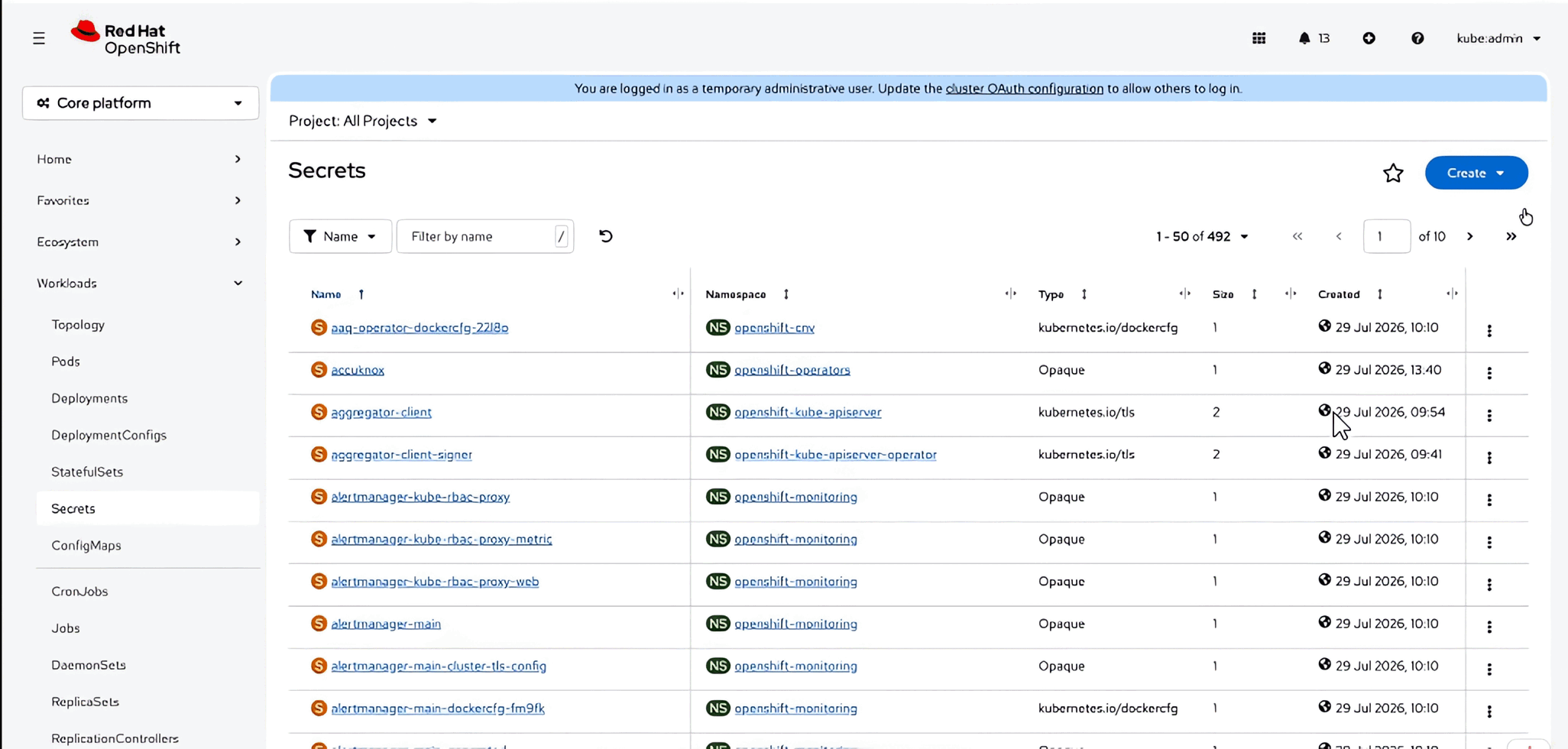Open notifications bell showing 13
Image resolution: width=1568 pixels, height=749 pixels.
click(1314, 38)
